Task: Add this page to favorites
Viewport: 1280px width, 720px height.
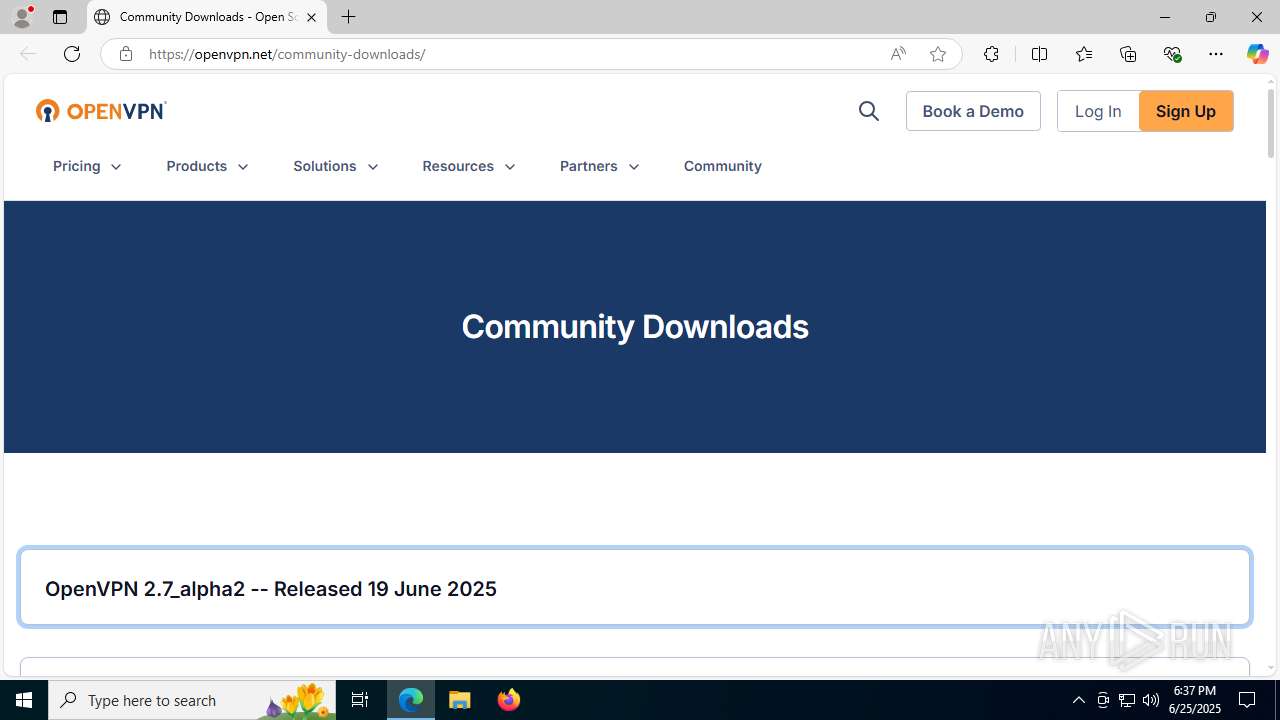Action: pos(938,54)
